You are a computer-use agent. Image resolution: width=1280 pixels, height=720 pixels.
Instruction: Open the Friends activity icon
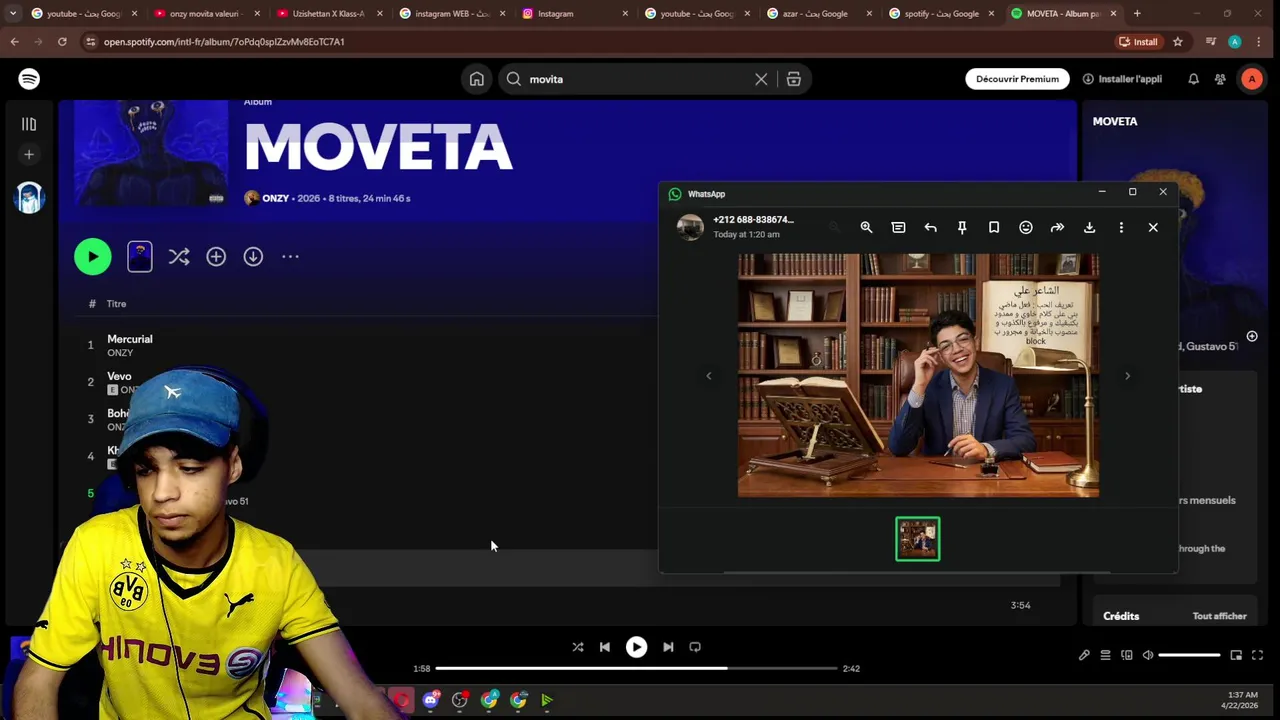coord(1220,79)
